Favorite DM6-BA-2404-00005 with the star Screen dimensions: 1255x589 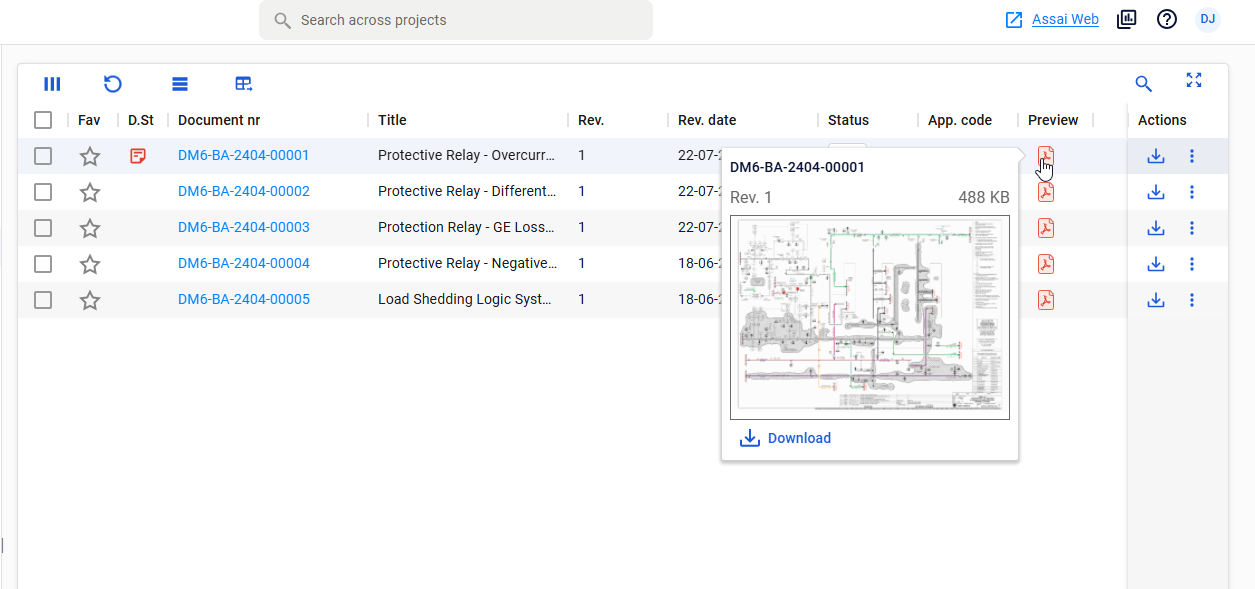click(x=90, y=300)
